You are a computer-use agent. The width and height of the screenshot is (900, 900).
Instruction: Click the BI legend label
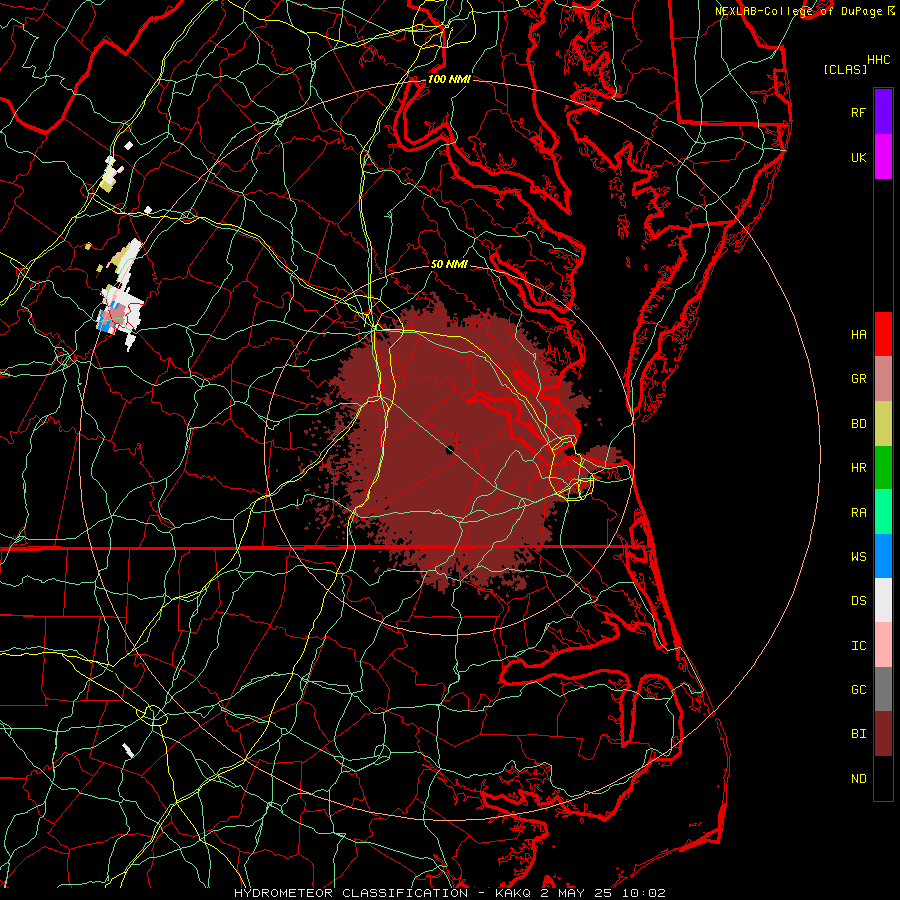(858, 734)
